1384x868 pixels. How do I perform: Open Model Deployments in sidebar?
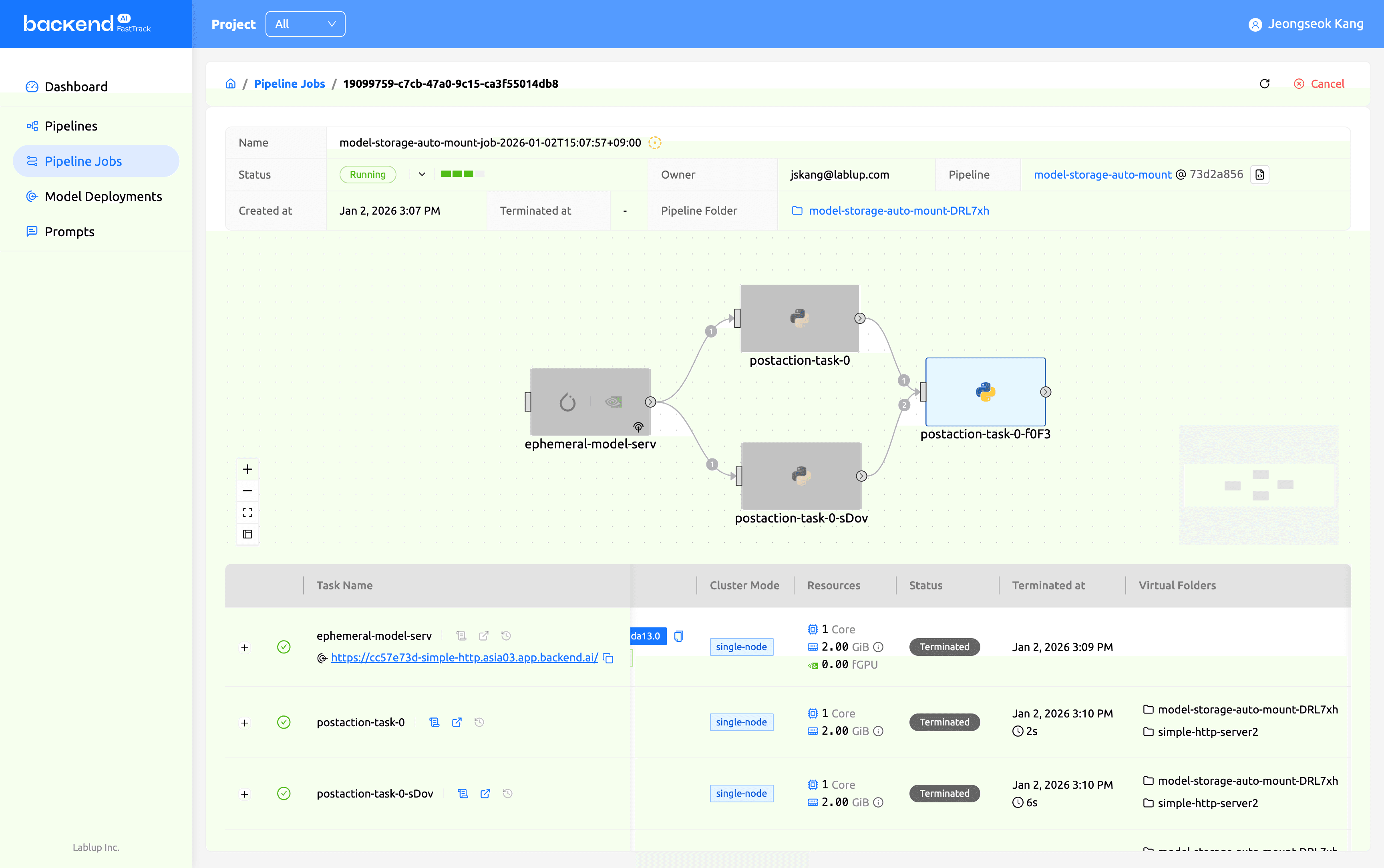coord(103,196)
